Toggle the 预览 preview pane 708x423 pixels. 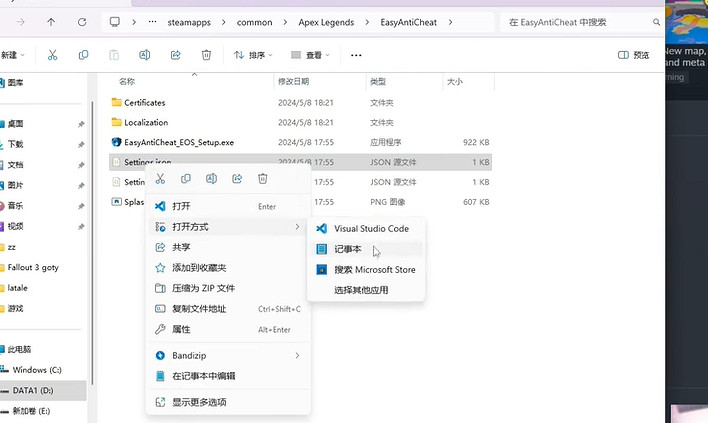633,55
